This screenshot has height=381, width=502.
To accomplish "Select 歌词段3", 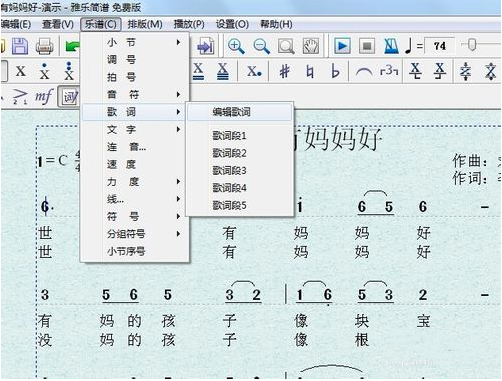I will pyautogui.click(x=240, y=170).
